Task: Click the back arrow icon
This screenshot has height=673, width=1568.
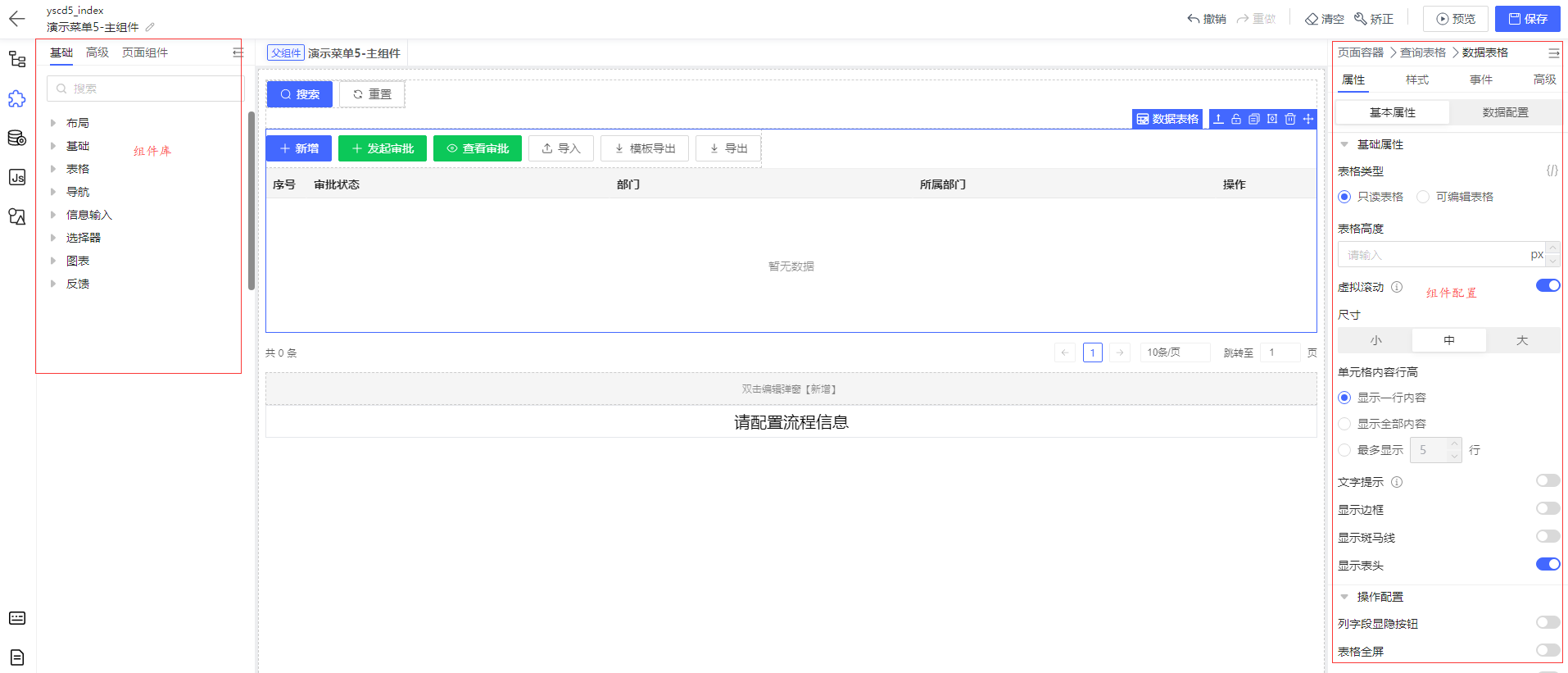Action: (x=16, y=18)
